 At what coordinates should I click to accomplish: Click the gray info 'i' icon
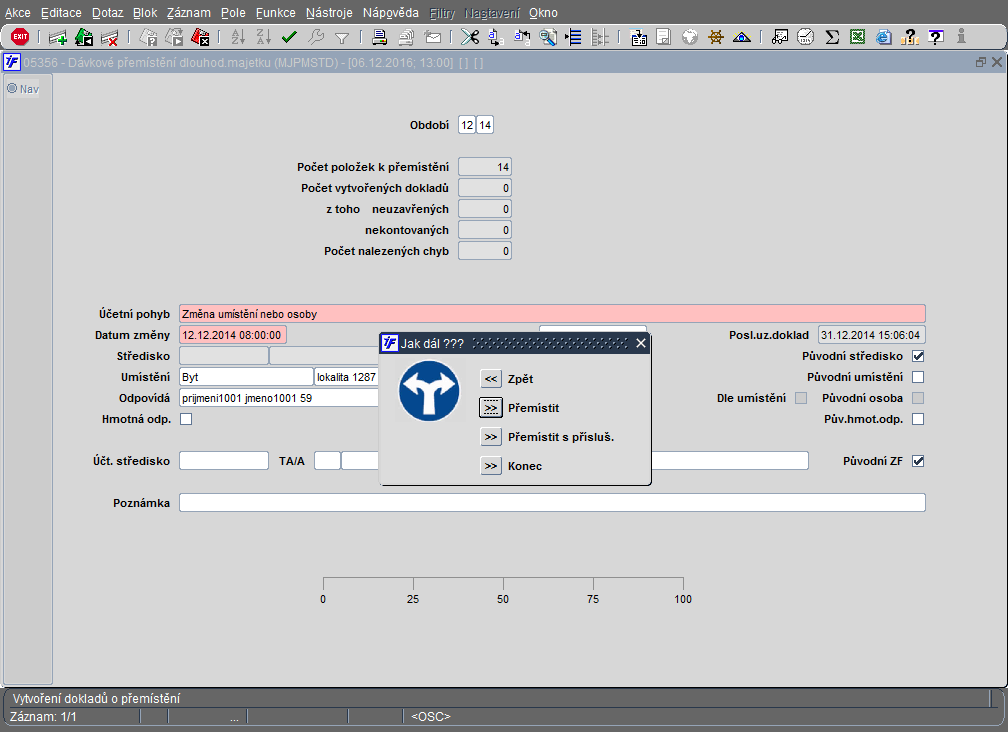961,37
